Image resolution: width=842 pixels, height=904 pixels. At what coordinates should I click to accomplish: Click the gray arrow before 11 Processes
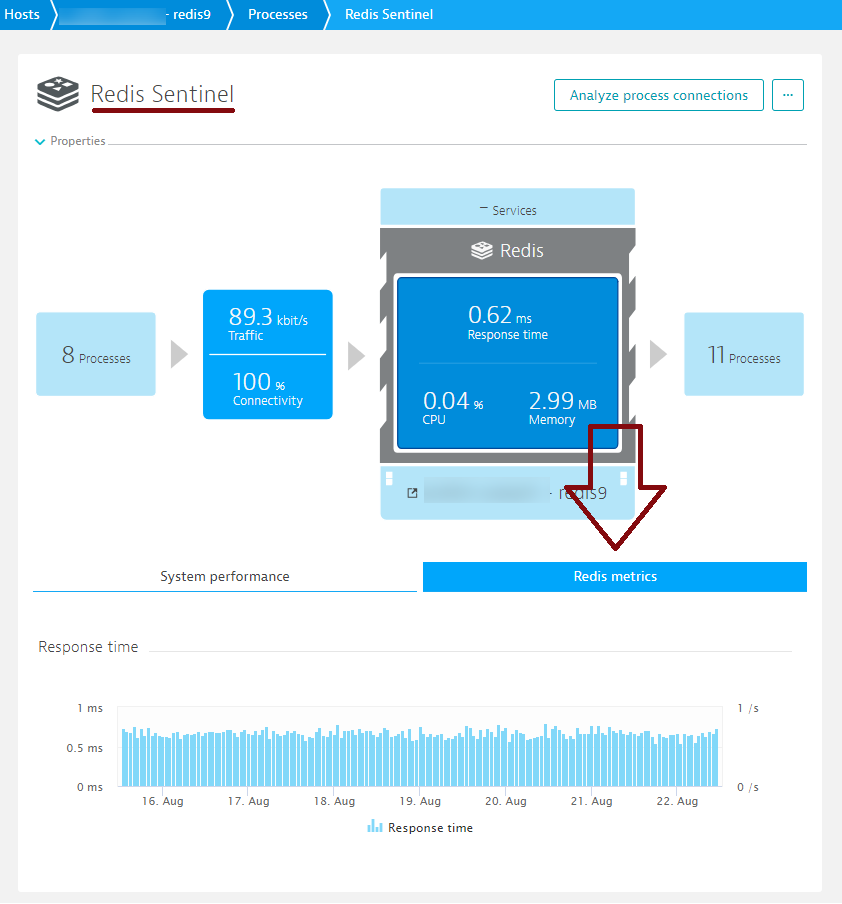pyautogui.click(x=658, y=354)
